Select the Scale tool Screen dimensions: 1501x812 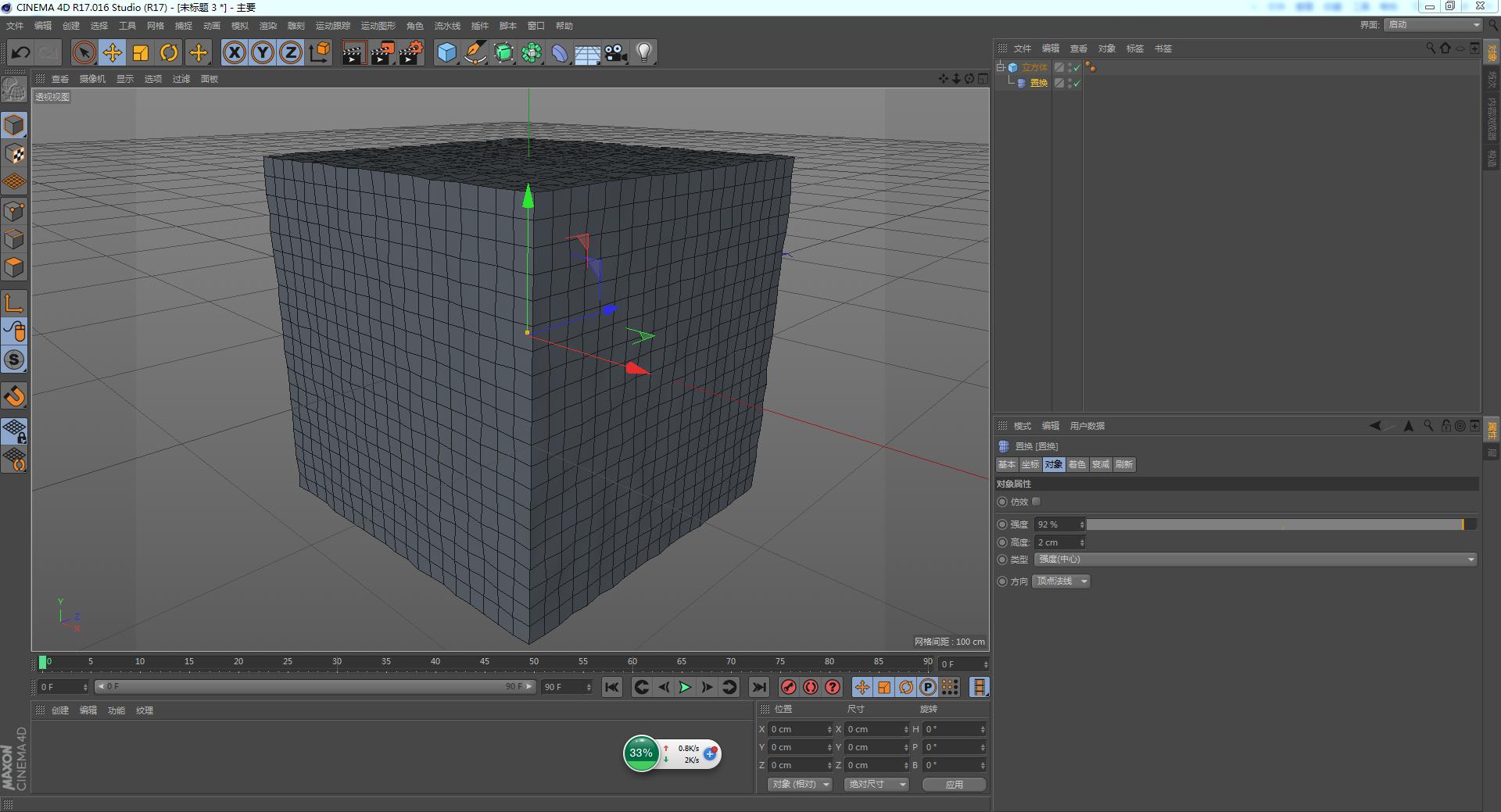[x=141, y=52]
